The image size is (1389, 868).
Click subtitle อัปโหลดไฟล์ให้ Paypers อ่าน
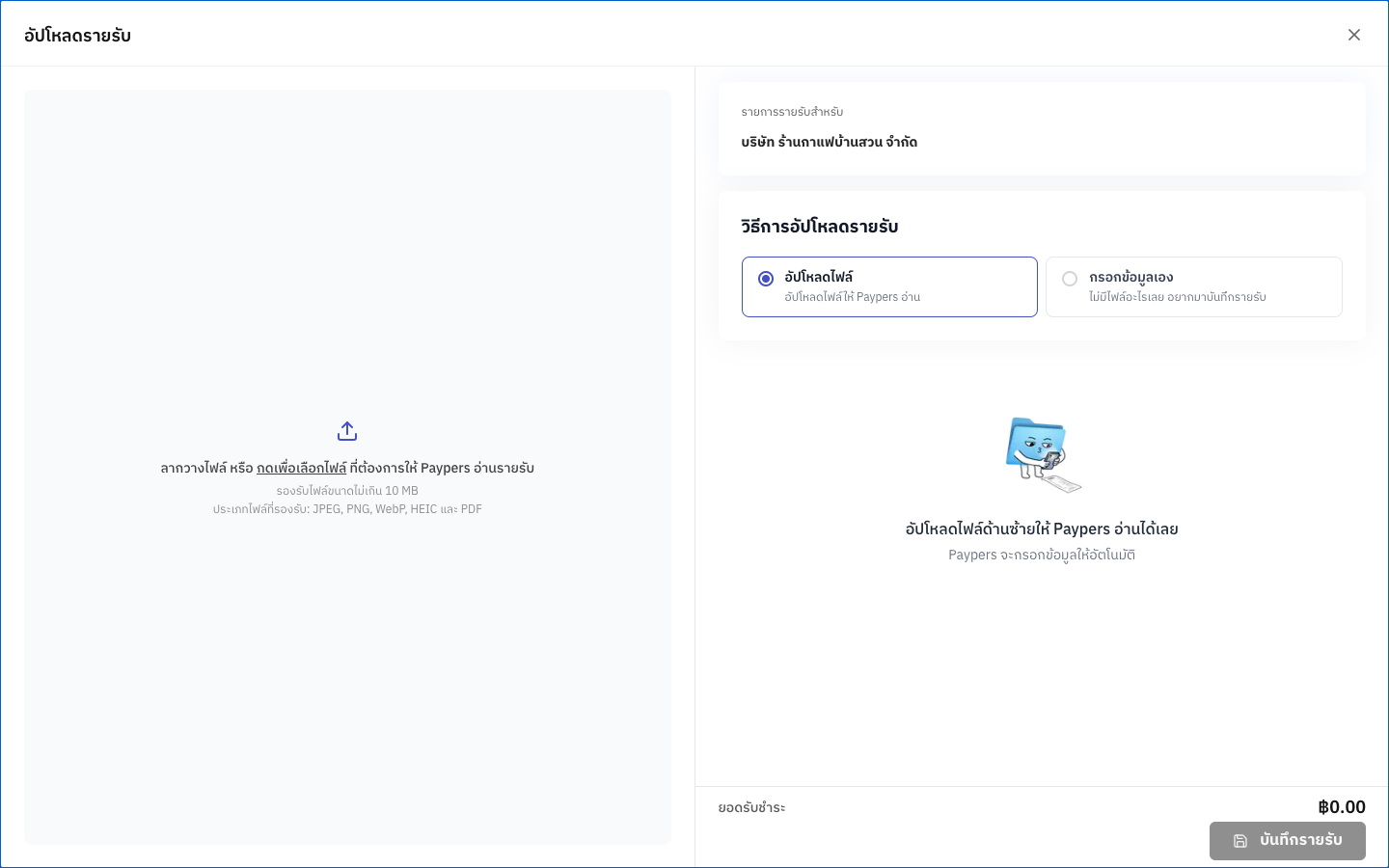853,297
